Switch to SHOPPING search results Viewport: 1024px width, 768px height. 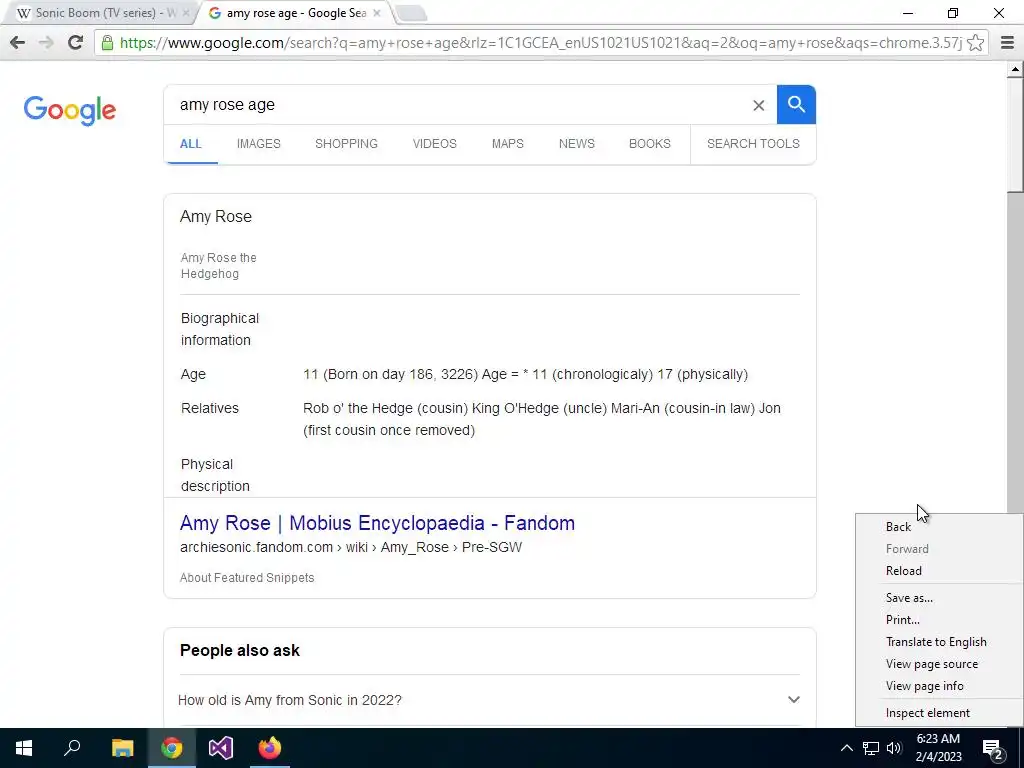[x=346, y=144]
